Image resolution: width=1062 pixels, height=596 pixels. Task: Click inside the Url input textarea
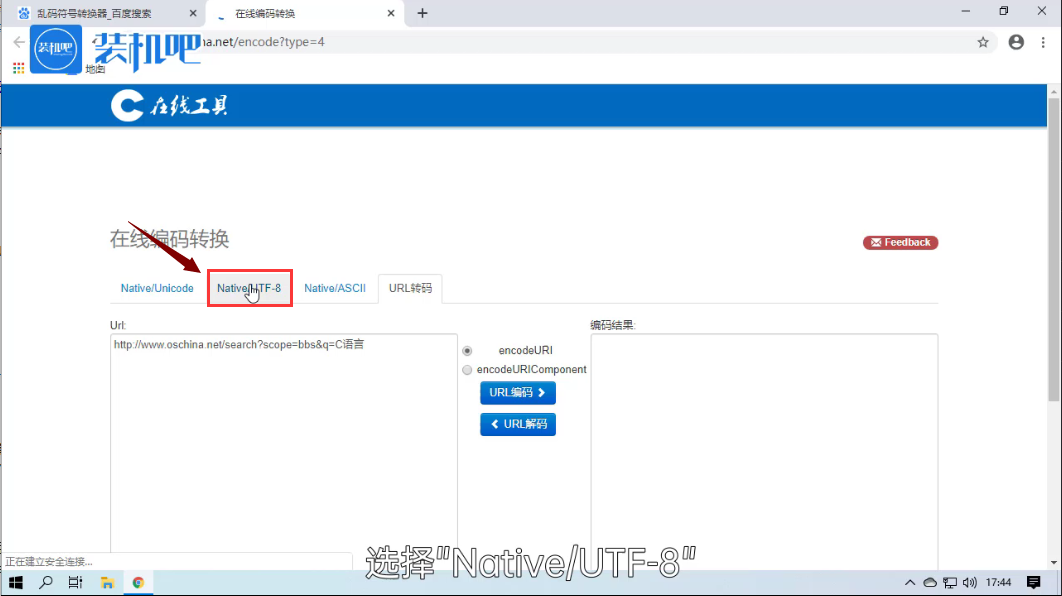(283, 440)
